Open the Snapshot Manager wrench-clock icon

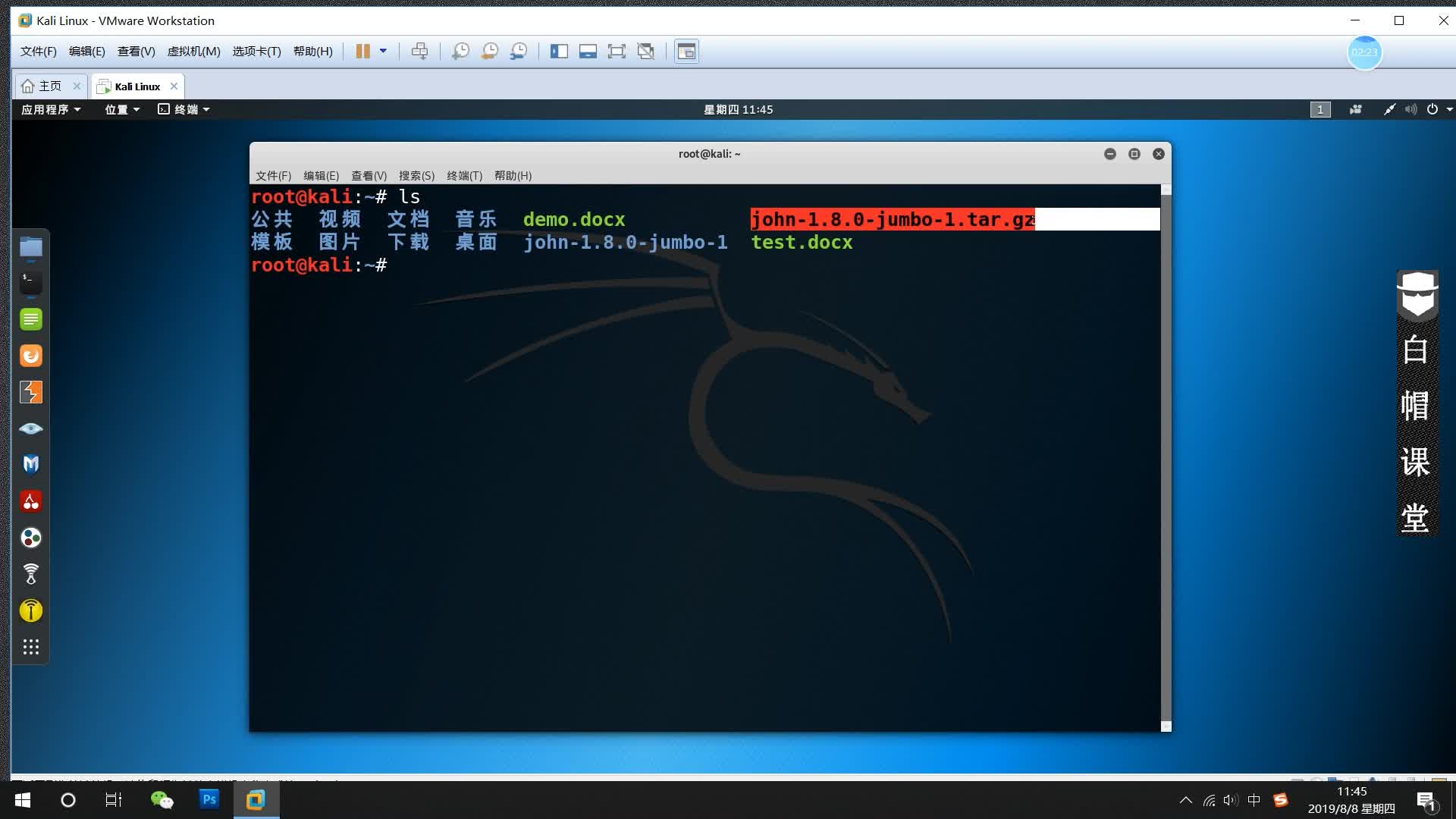pyautogui.click(x=519, y=51)
